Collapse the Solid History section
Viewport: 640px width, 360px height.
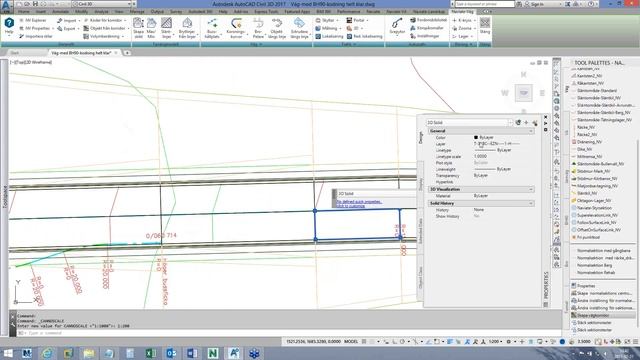click(531, 203)
